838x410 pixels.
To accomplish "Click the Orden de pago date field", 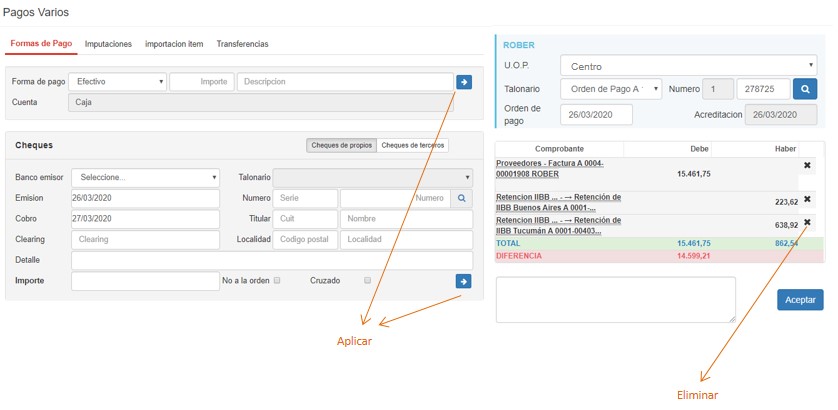I will (x=596, y=114).
